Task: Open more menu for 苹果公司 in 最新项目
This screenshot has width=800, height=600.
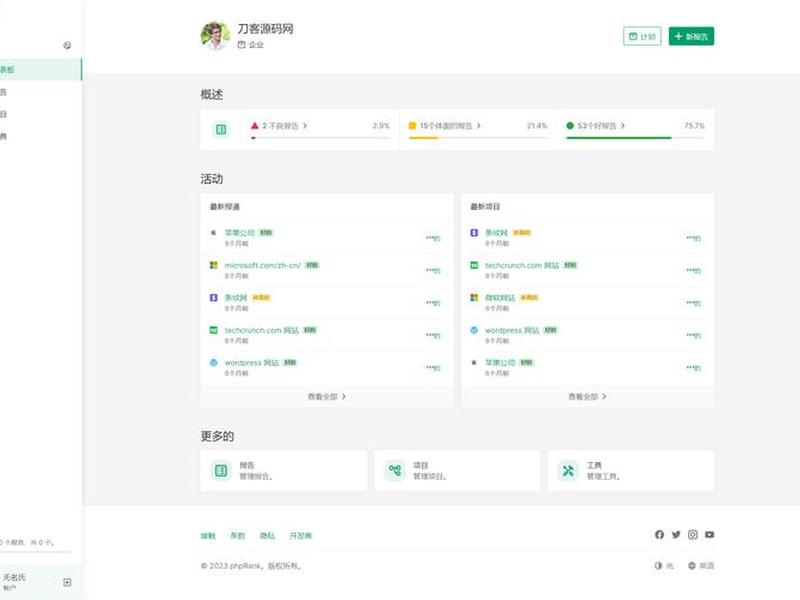Action: point(693,368)
